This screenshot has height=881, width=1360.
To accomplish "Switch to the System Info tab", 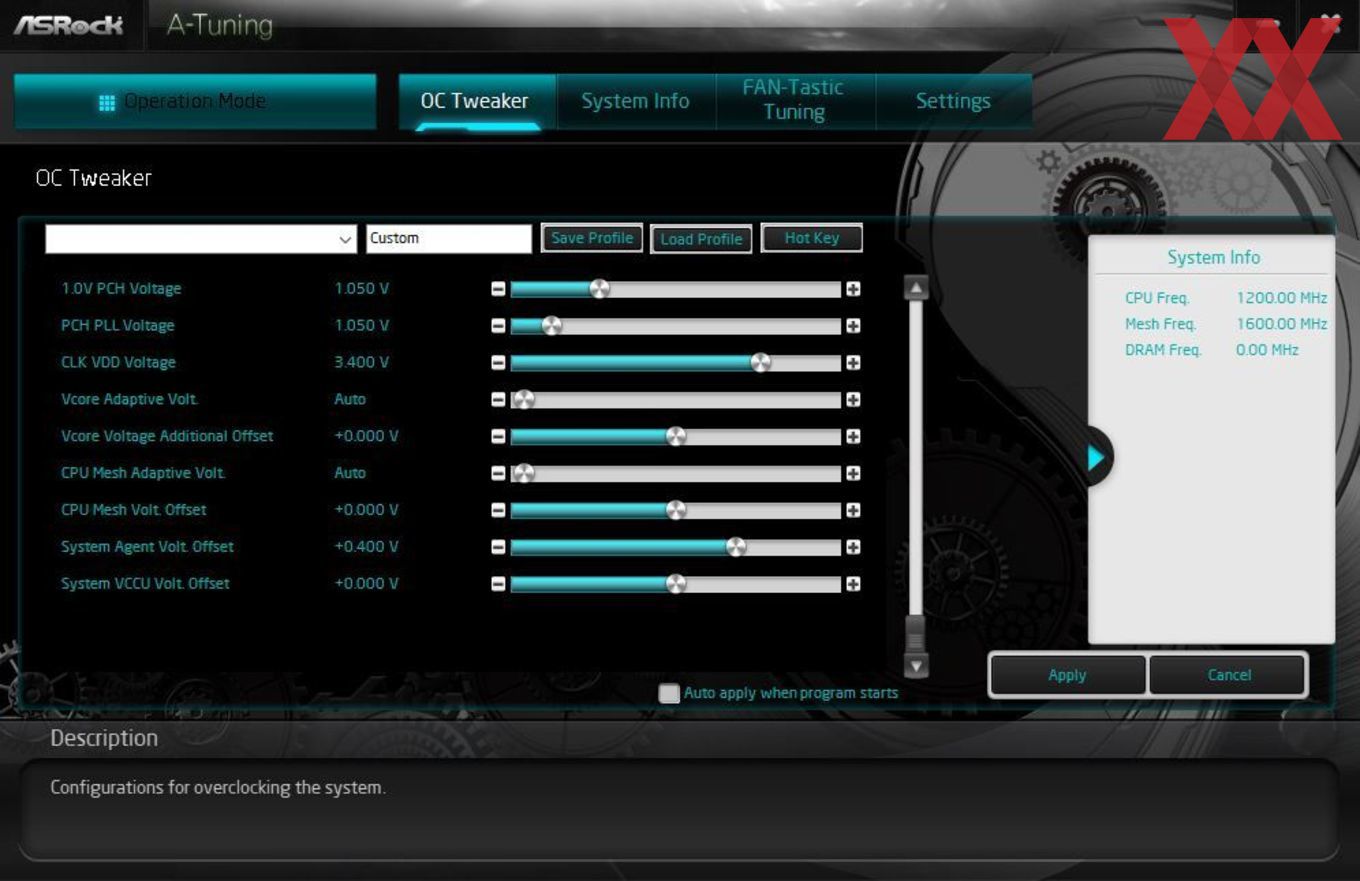I will pos(635,101).
